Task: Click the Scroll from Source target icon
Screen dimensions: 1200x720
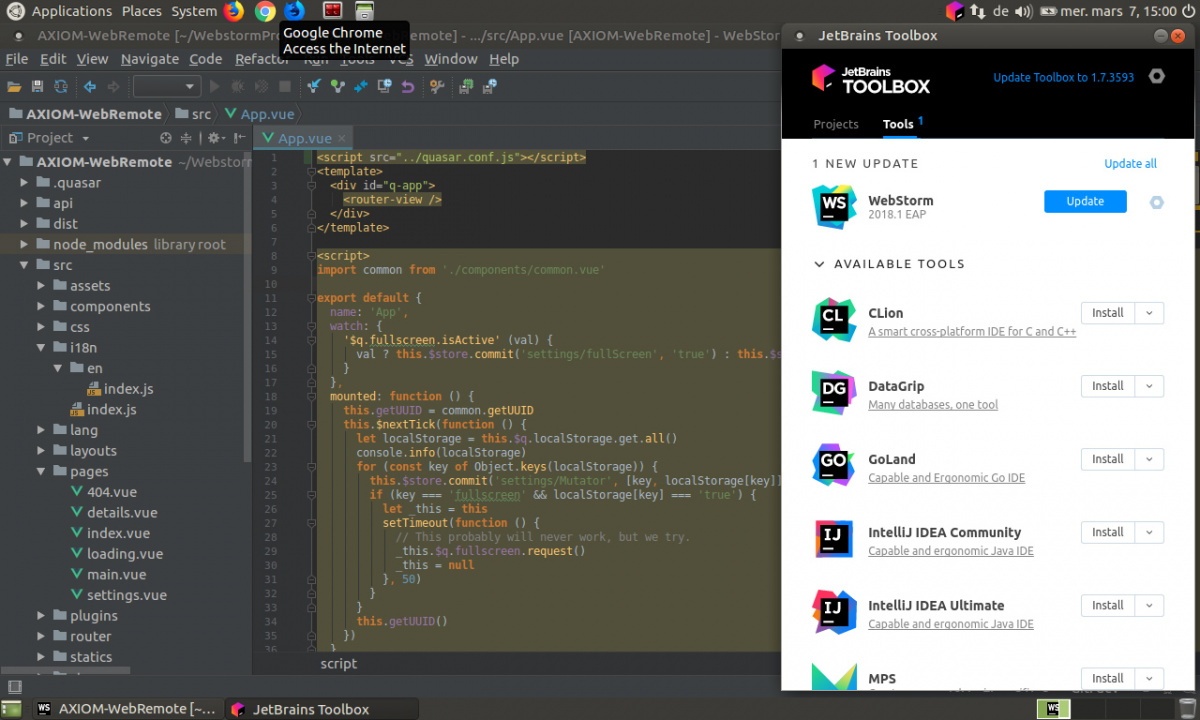Action: coord(166,138)
